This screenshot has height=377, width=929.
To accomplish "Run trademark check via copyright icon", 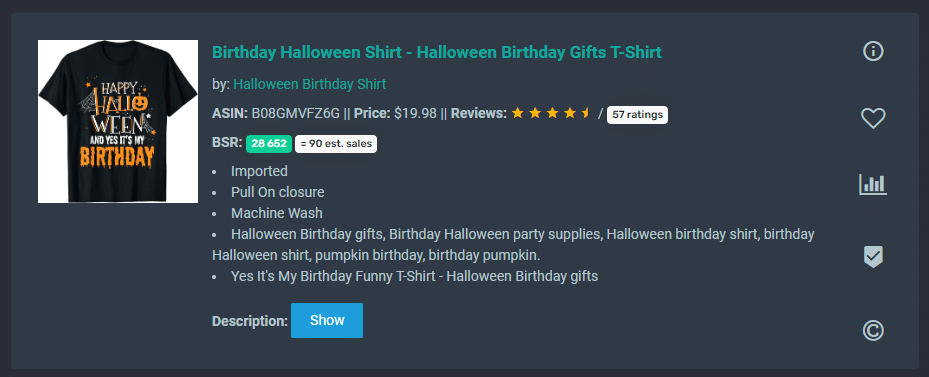I will tap(873, 330).
